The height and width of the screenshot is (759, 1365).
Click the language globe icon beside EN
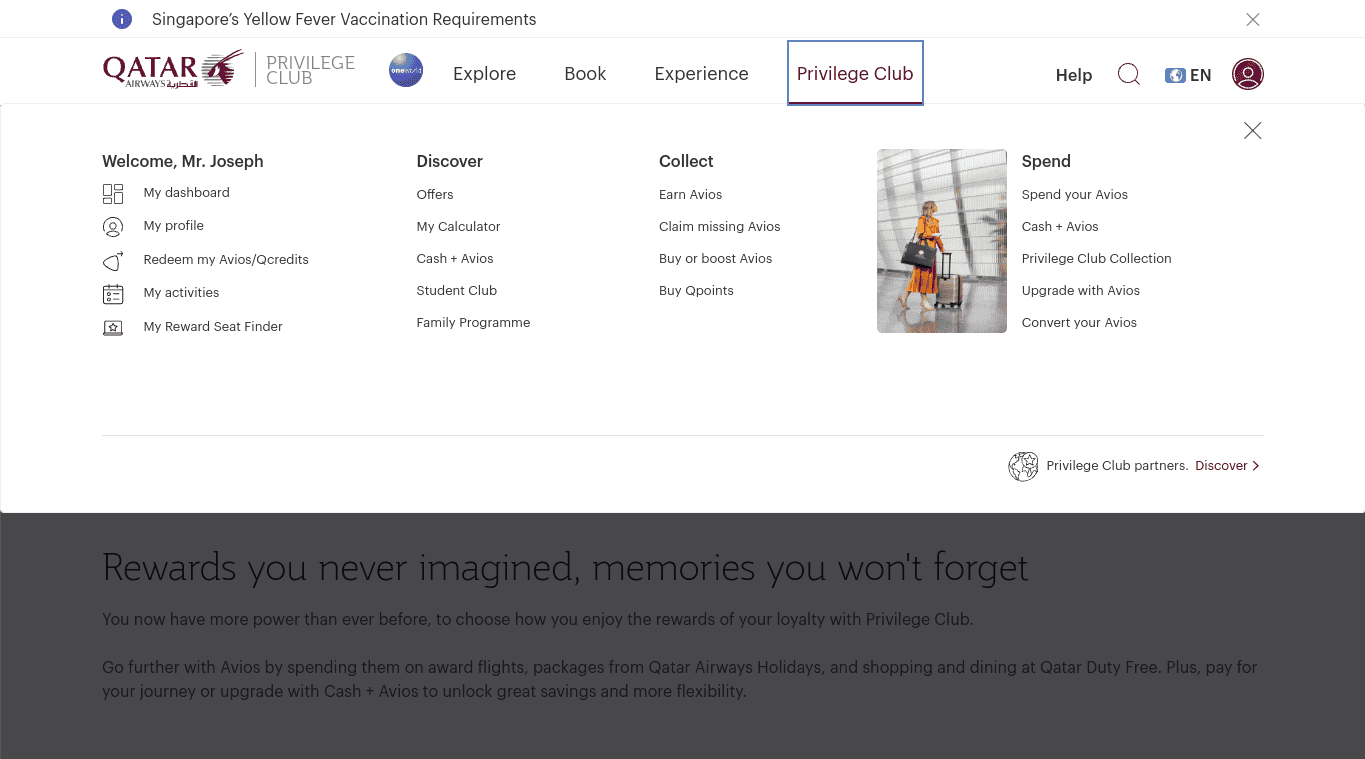(x=1175, y=75)
